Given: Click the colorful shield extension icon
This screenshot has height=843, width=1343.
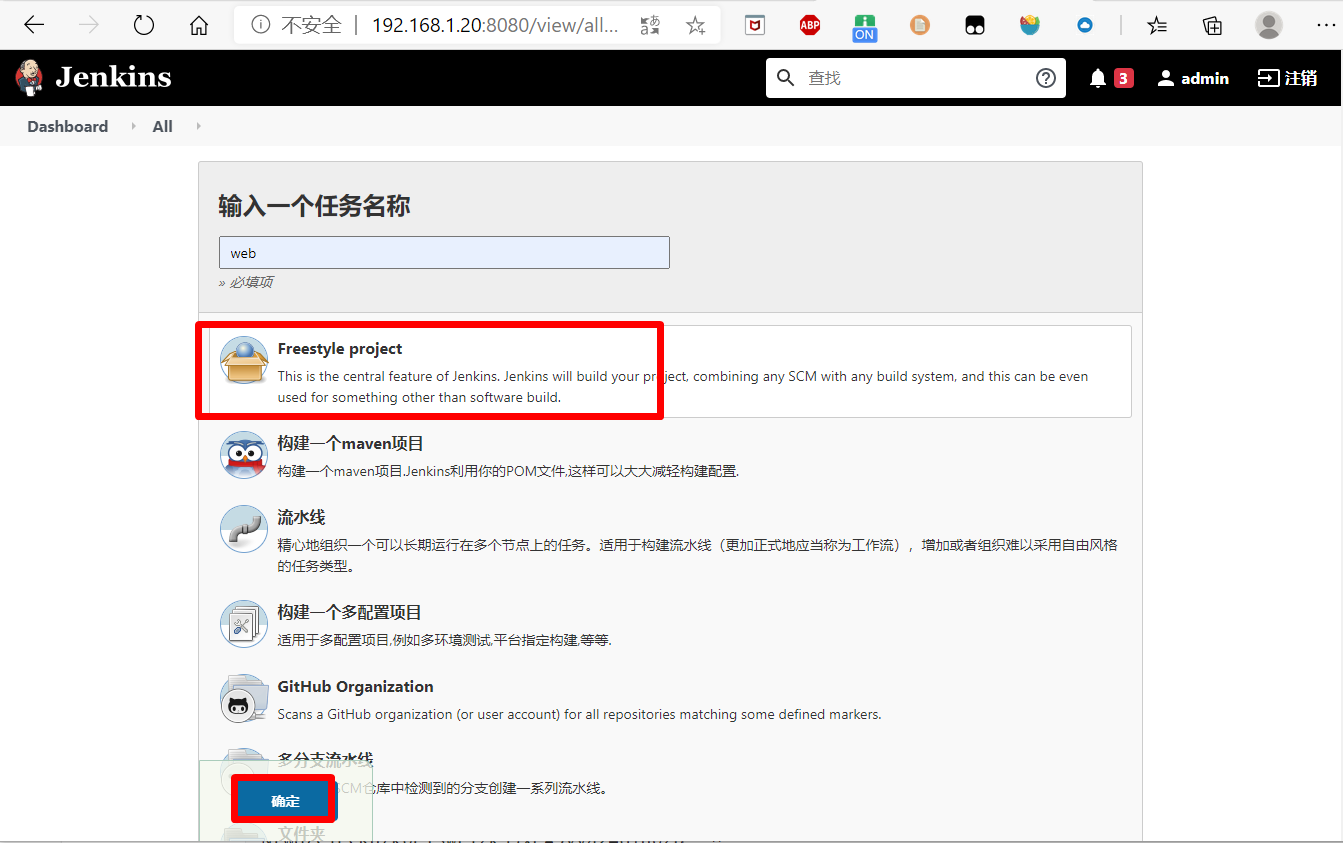Looking at the screenshot, I should pyautogui.click(x=1029, y=25).
